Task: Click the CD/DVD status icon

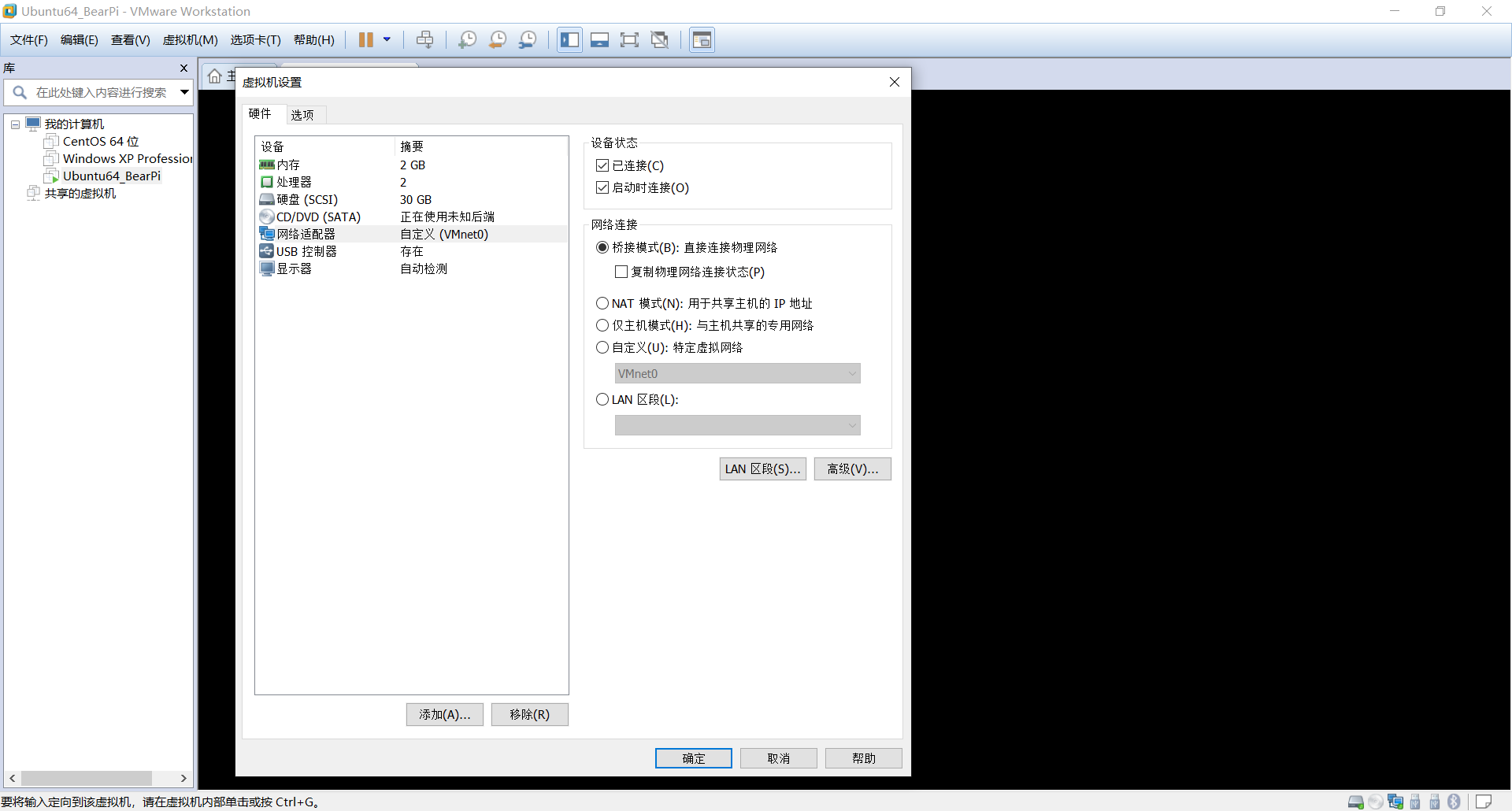Action: pyautogui.click(x=1376, y=802)
